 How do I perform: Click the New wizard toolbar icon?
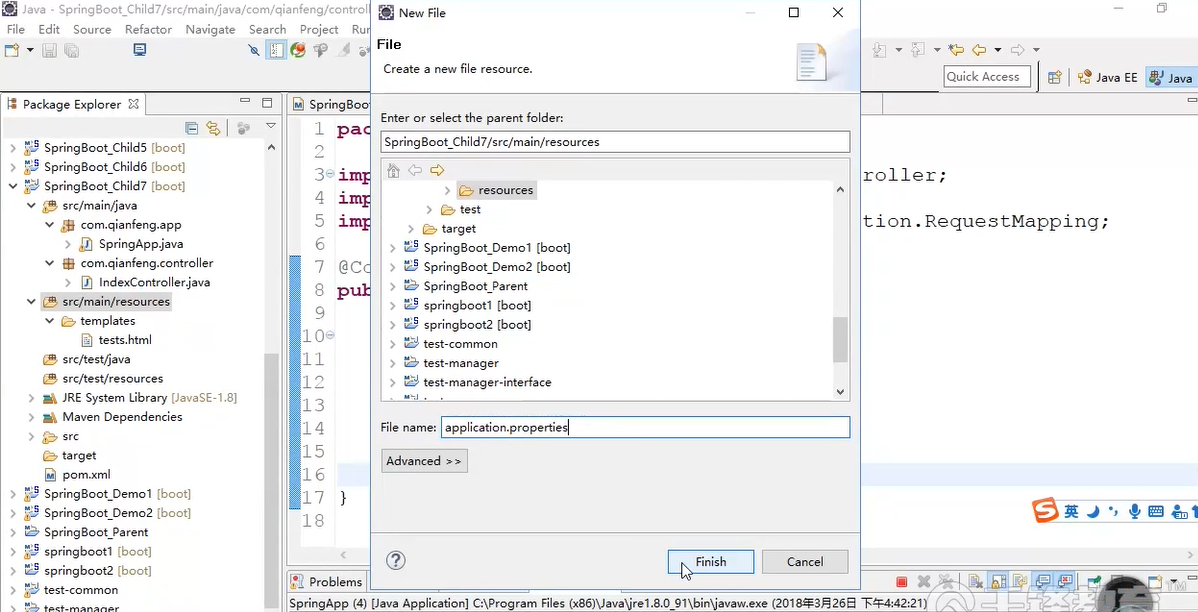click(11, 50)
